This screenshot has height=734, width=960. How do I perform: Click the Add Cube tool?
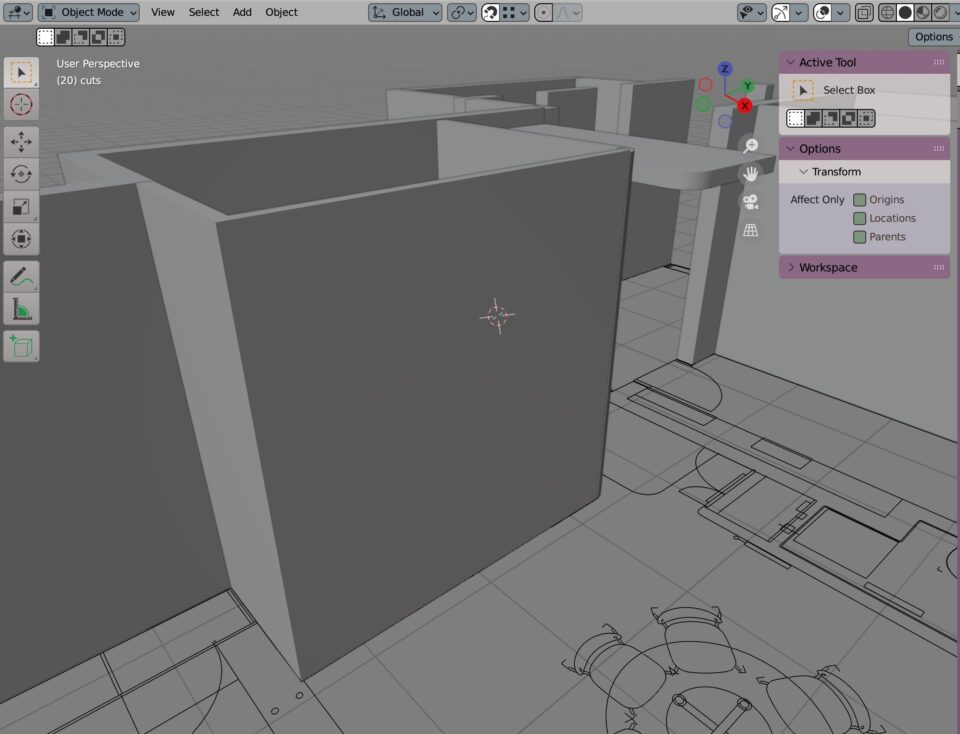coord(21,346)
